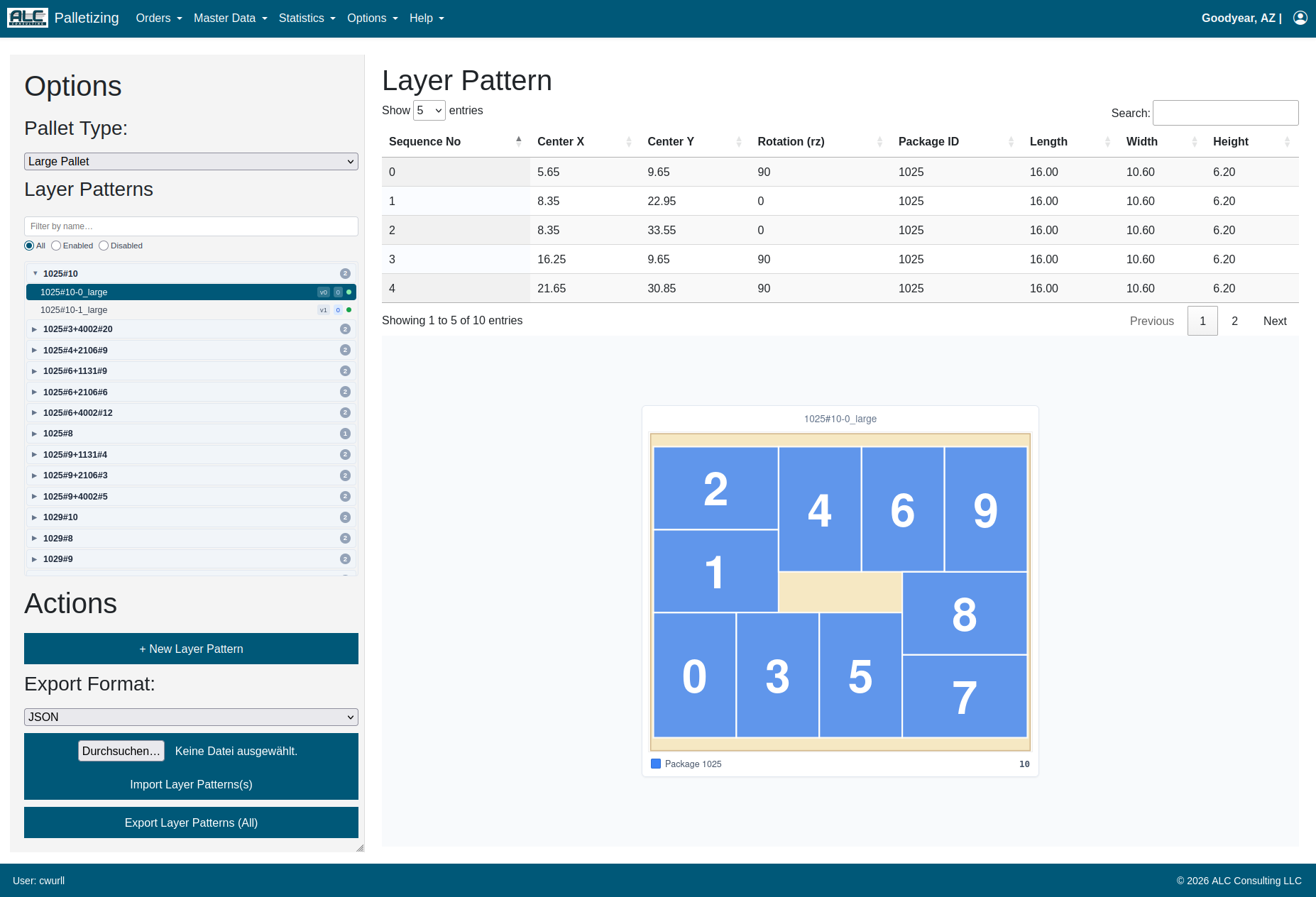The width and height of the screenshot is (1316, 897).
Task: Sort table by Center X arrows
Action: 629,141
